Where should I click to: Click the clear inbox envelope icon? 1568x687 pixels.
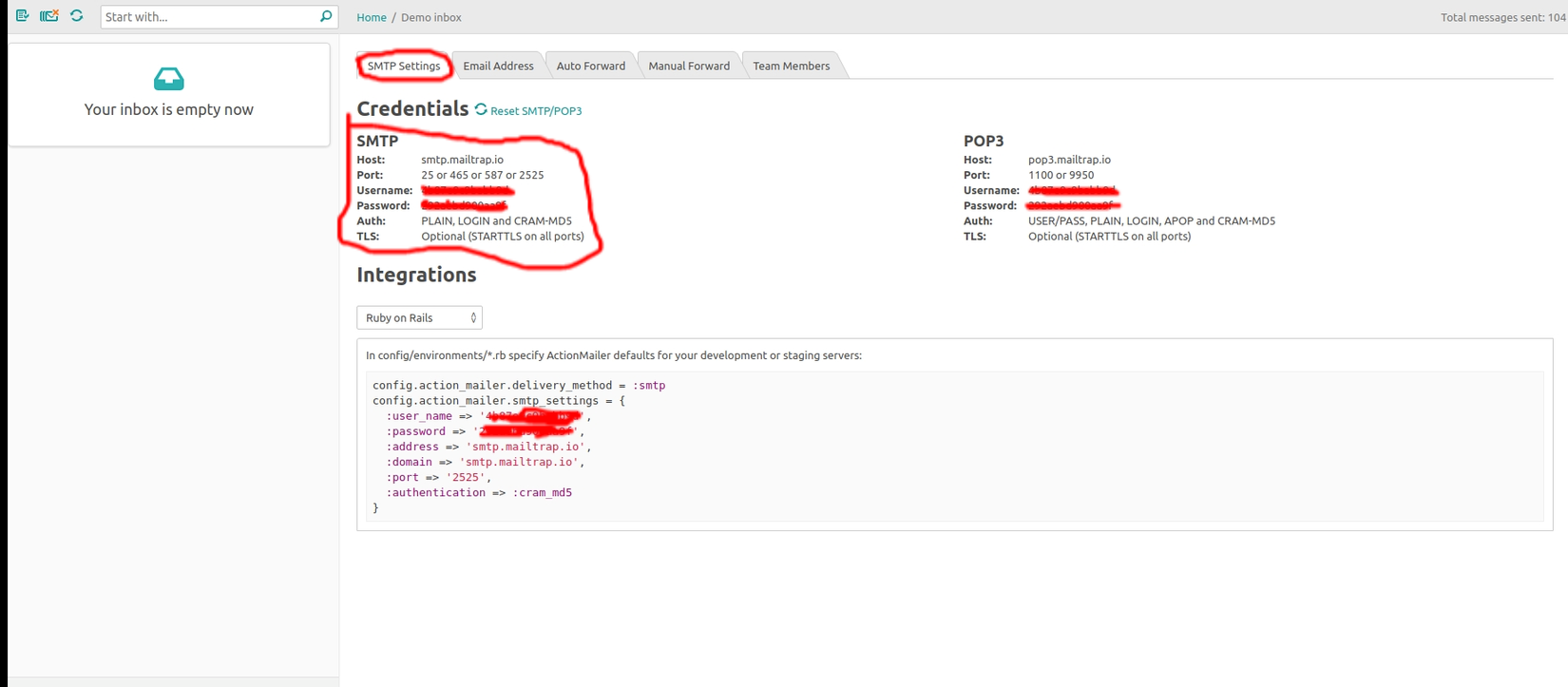pos(49,16)
